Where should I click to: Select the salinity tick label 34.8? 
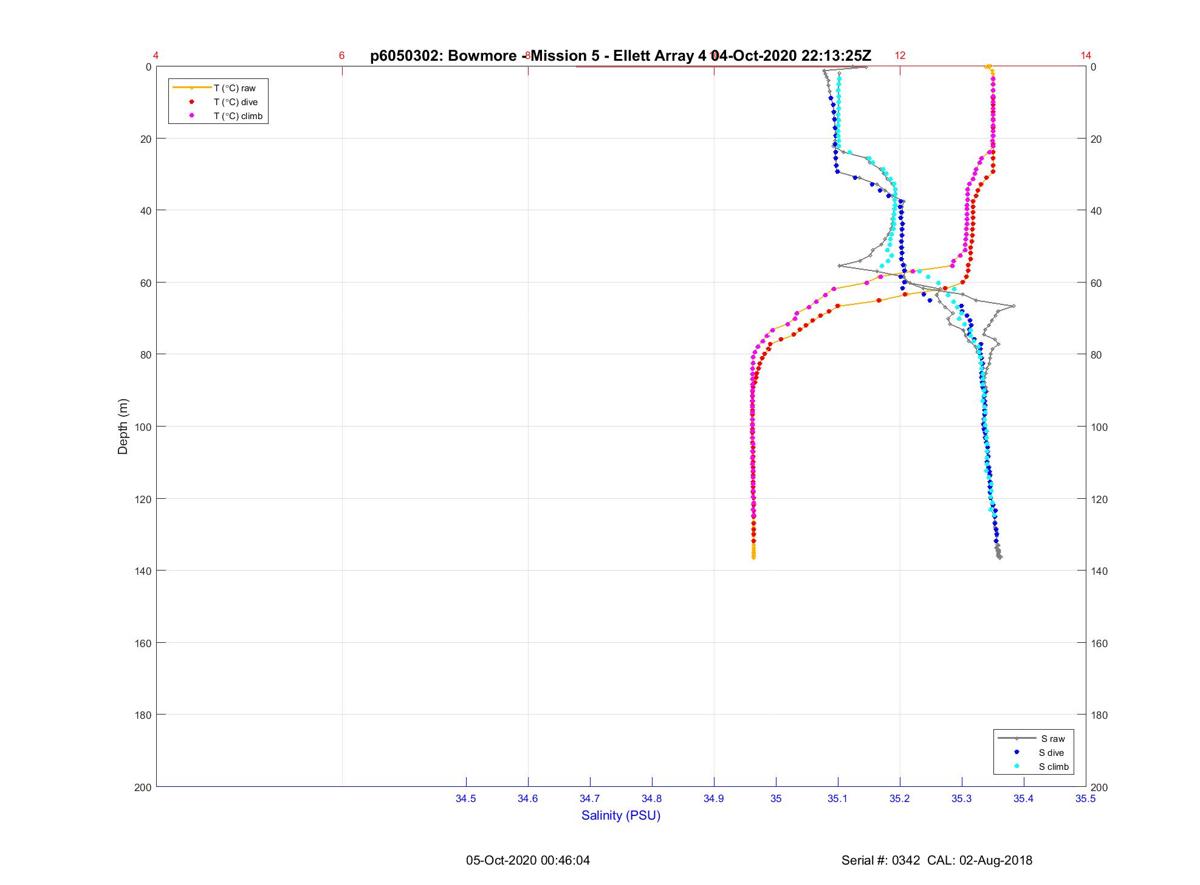[x=652, y=798]
